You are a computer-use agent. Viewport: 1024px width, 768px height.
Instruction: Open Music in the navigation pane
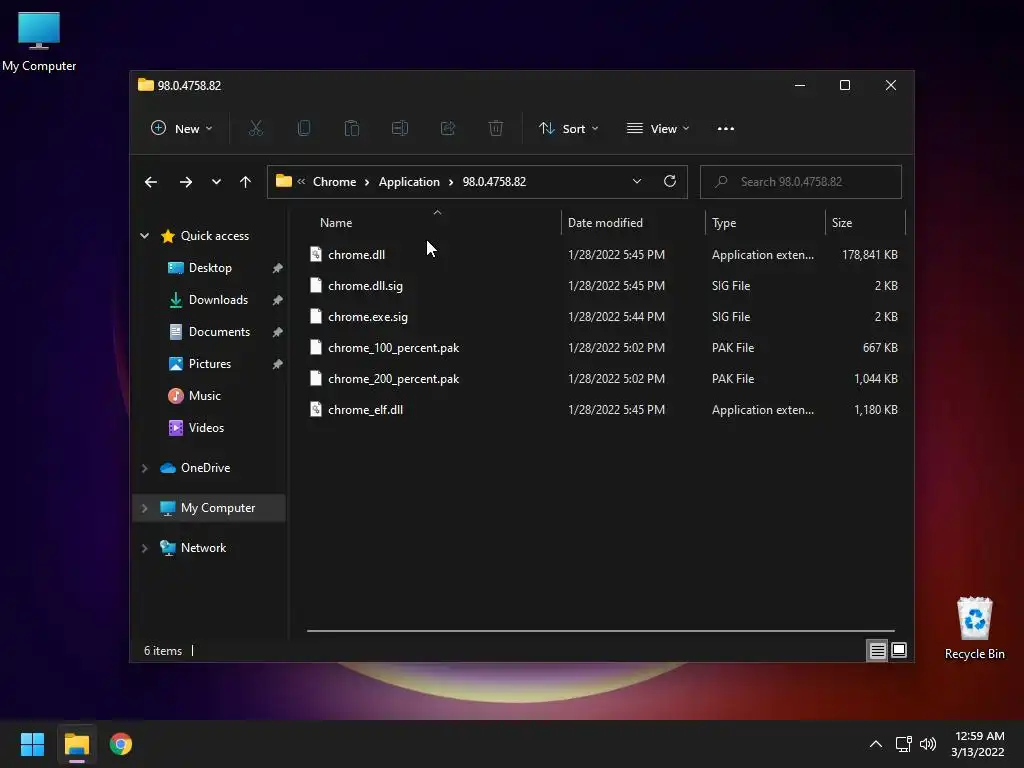pos(204,396)
